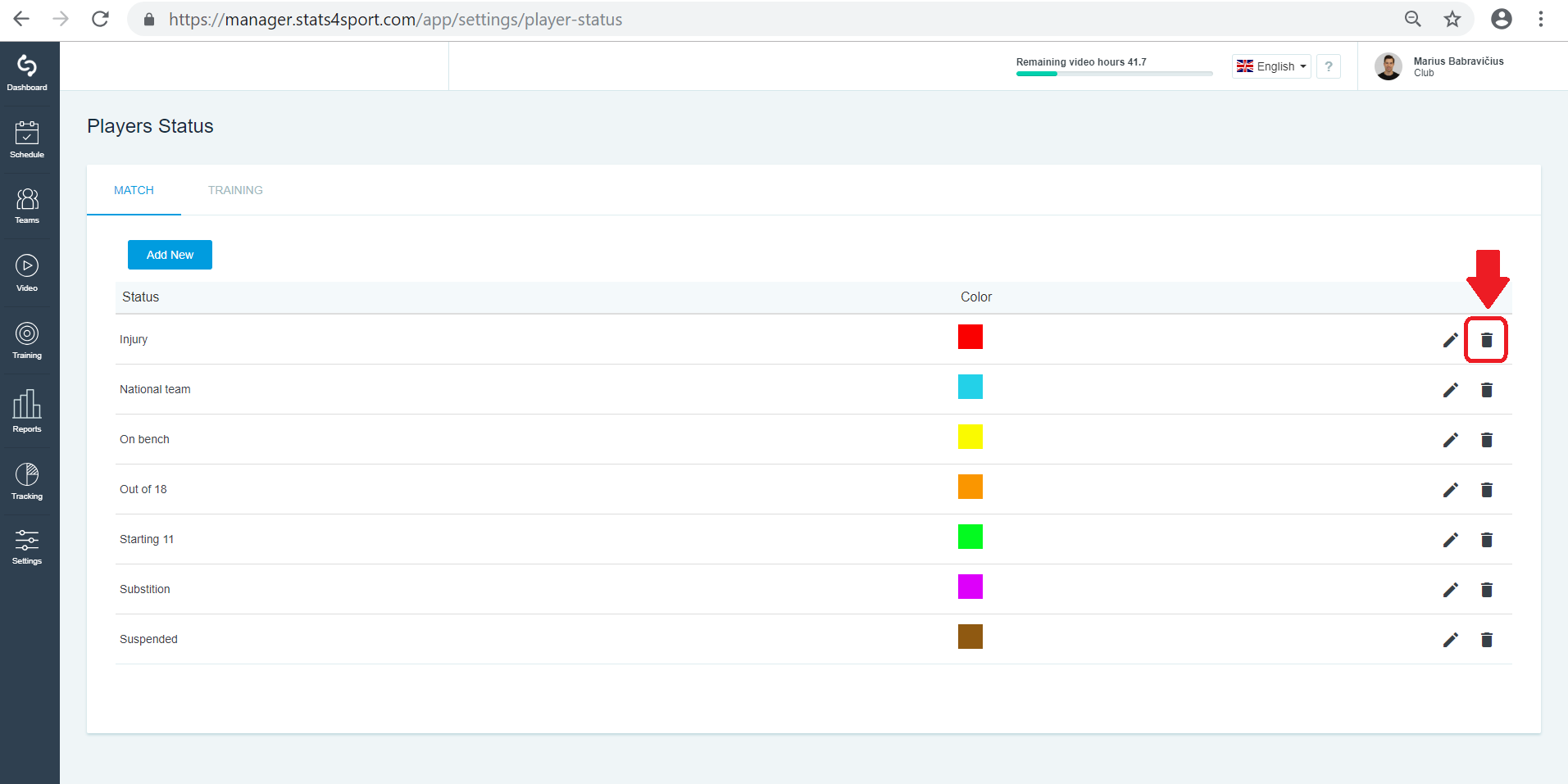Edit the National team status
The image size is (1568, 784).
click(1450, 390)
